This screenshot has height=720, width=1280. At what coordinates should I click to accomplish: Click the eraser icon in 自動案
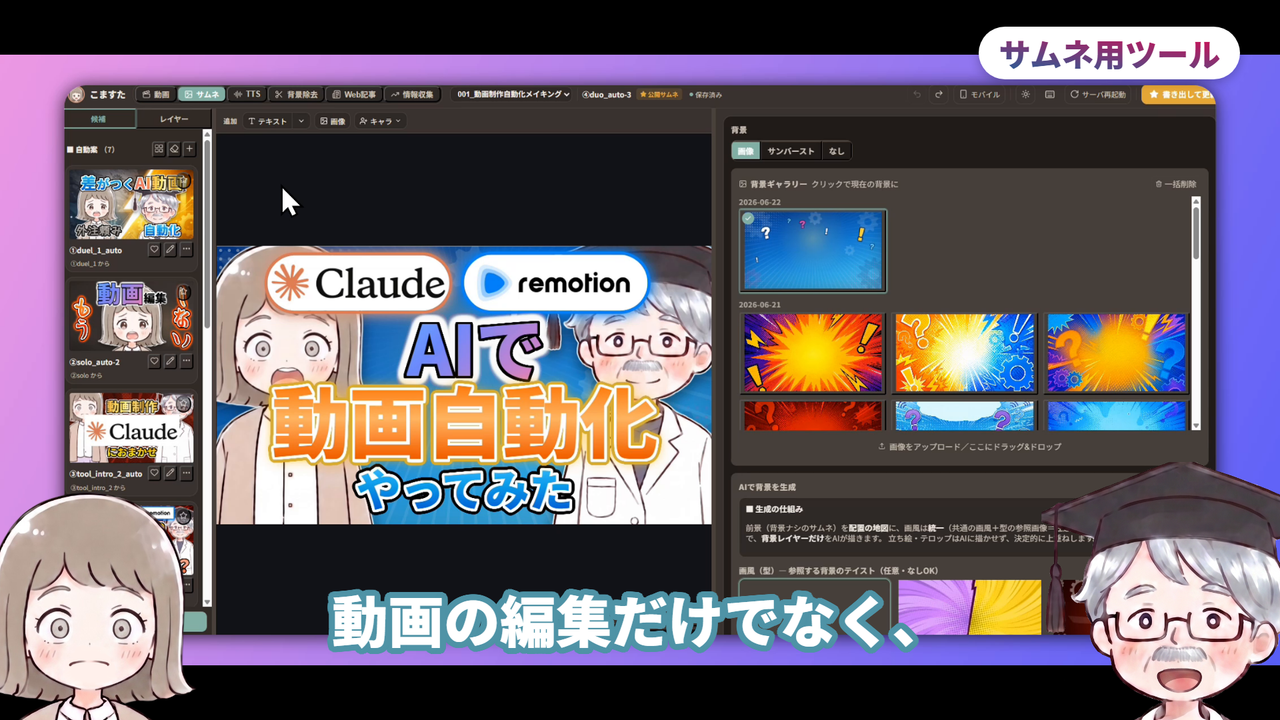(174, 149)
